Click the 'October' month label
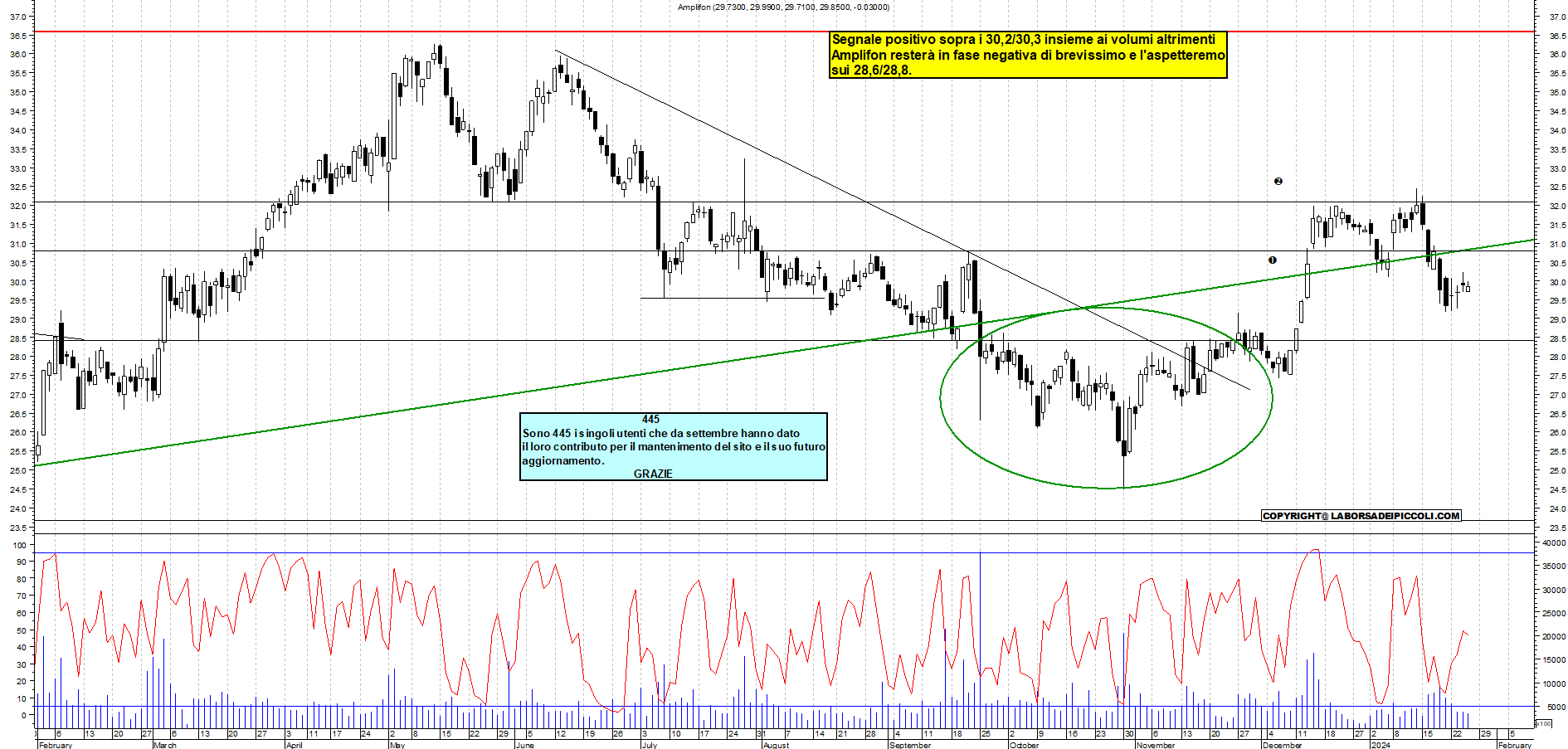 [1025, 745]
